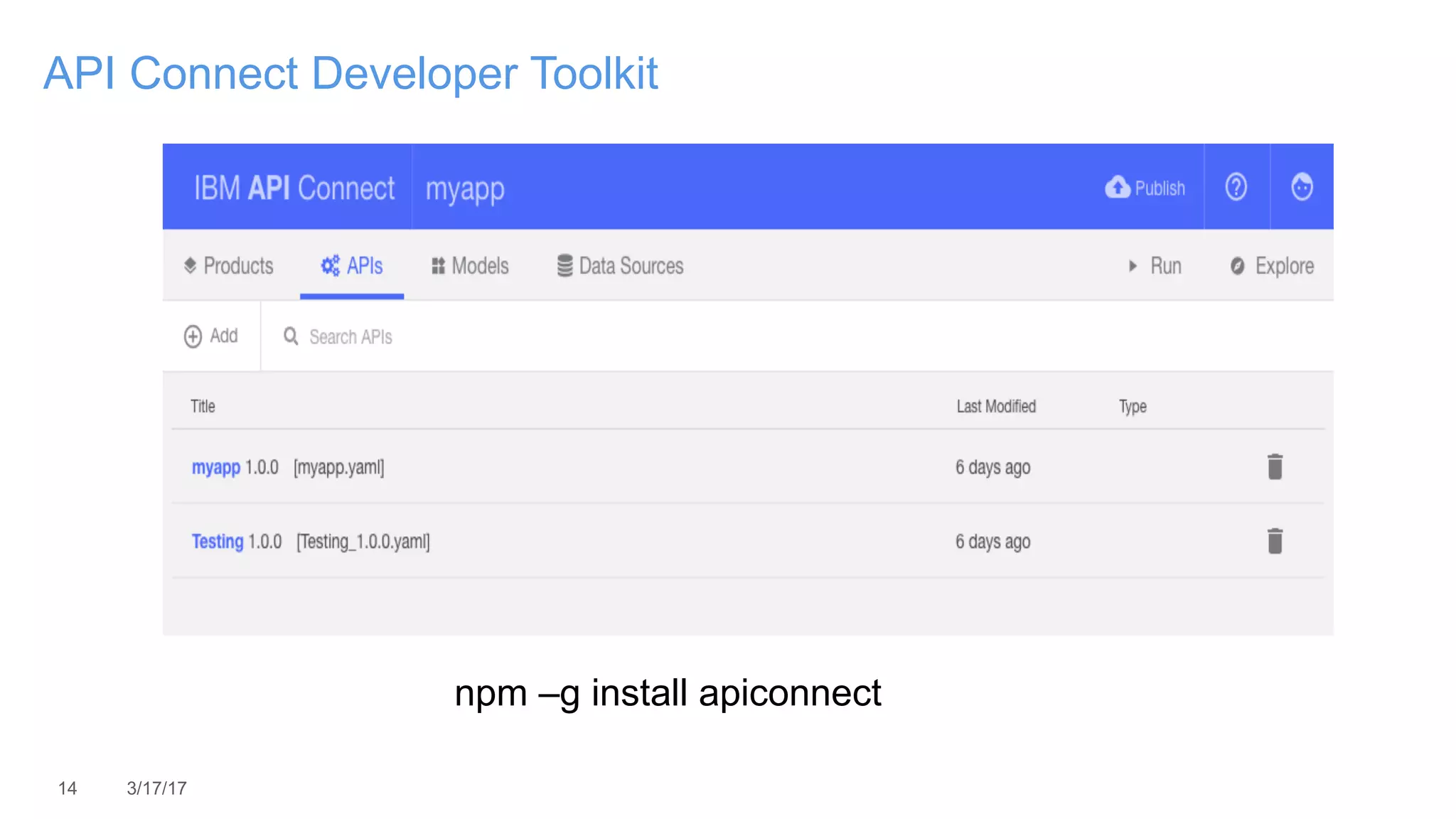Click the Explore compass icon

click(x=1238, y=266)
